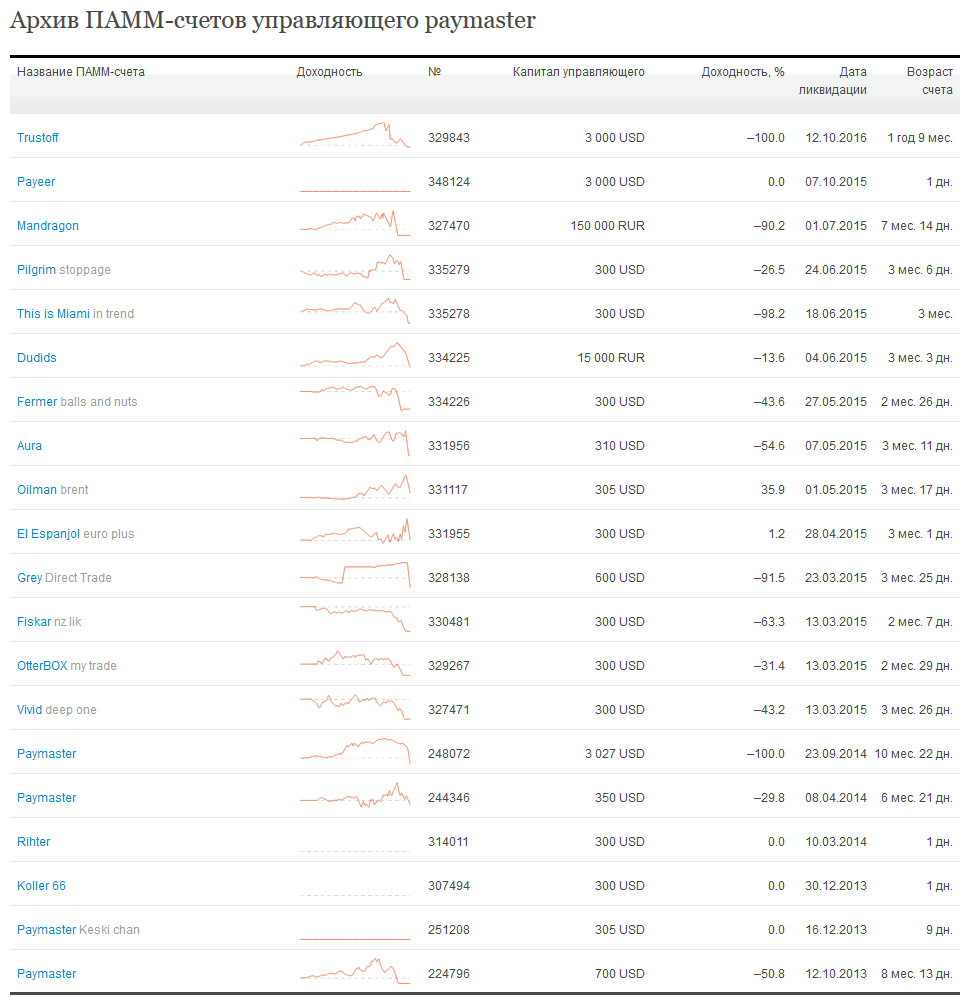Click the Grey Direct Trade sparkline chart
Viewport: 967px width, 1002px height.
tap(355, 574)
